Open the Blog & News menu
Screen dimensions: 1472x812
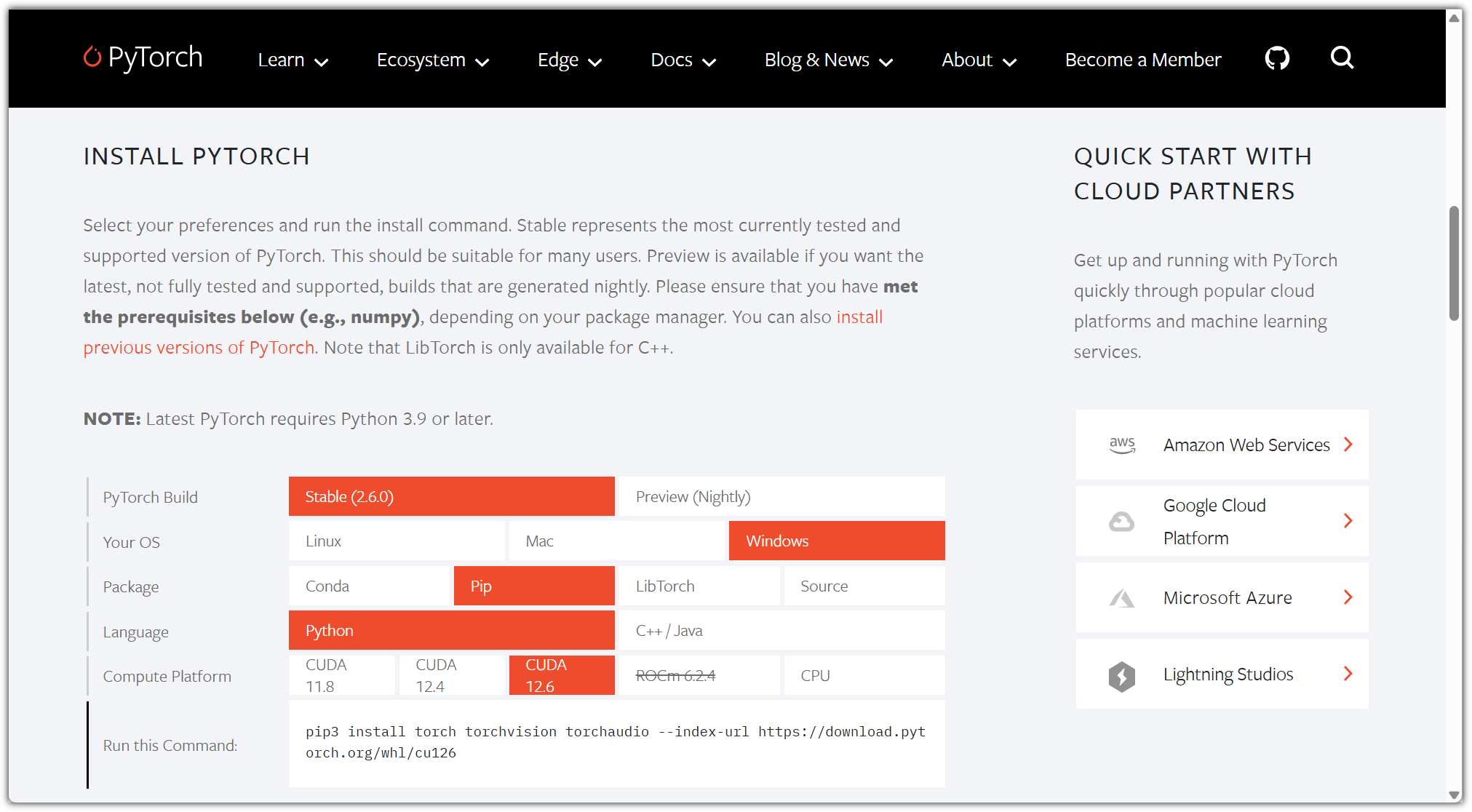coord(828,60)
